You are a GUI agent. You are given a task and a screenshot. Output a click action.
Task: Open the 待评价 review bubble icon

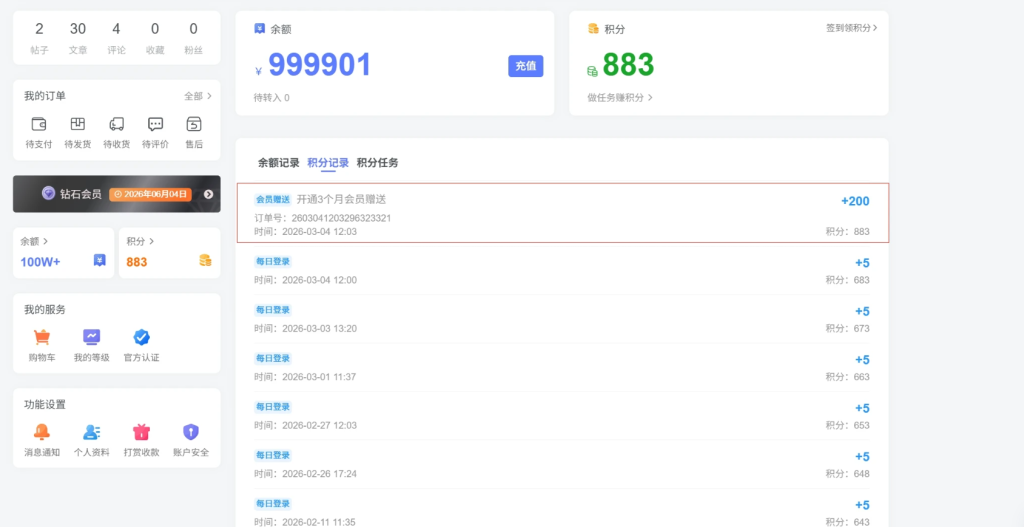[155, 124]
